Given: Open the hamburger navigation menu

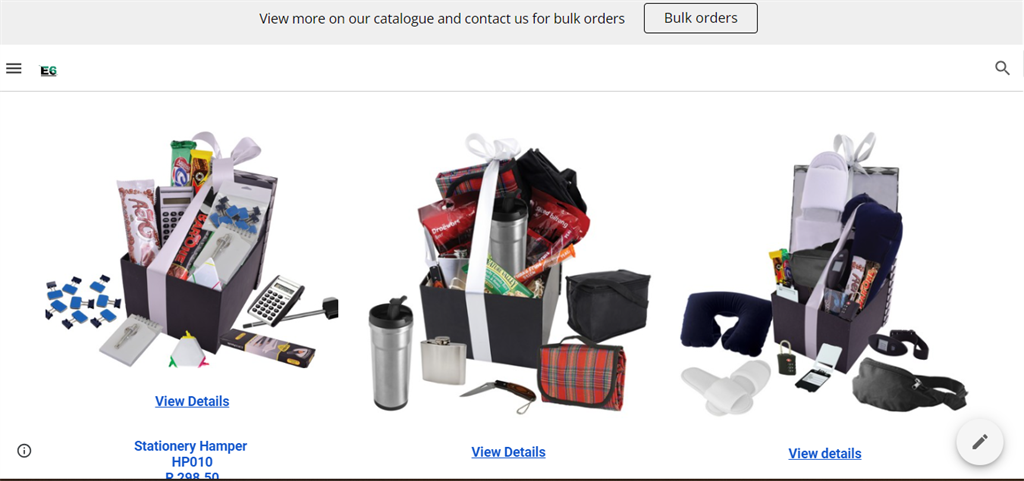Looking at the screenshot, I should pos(14,68).
